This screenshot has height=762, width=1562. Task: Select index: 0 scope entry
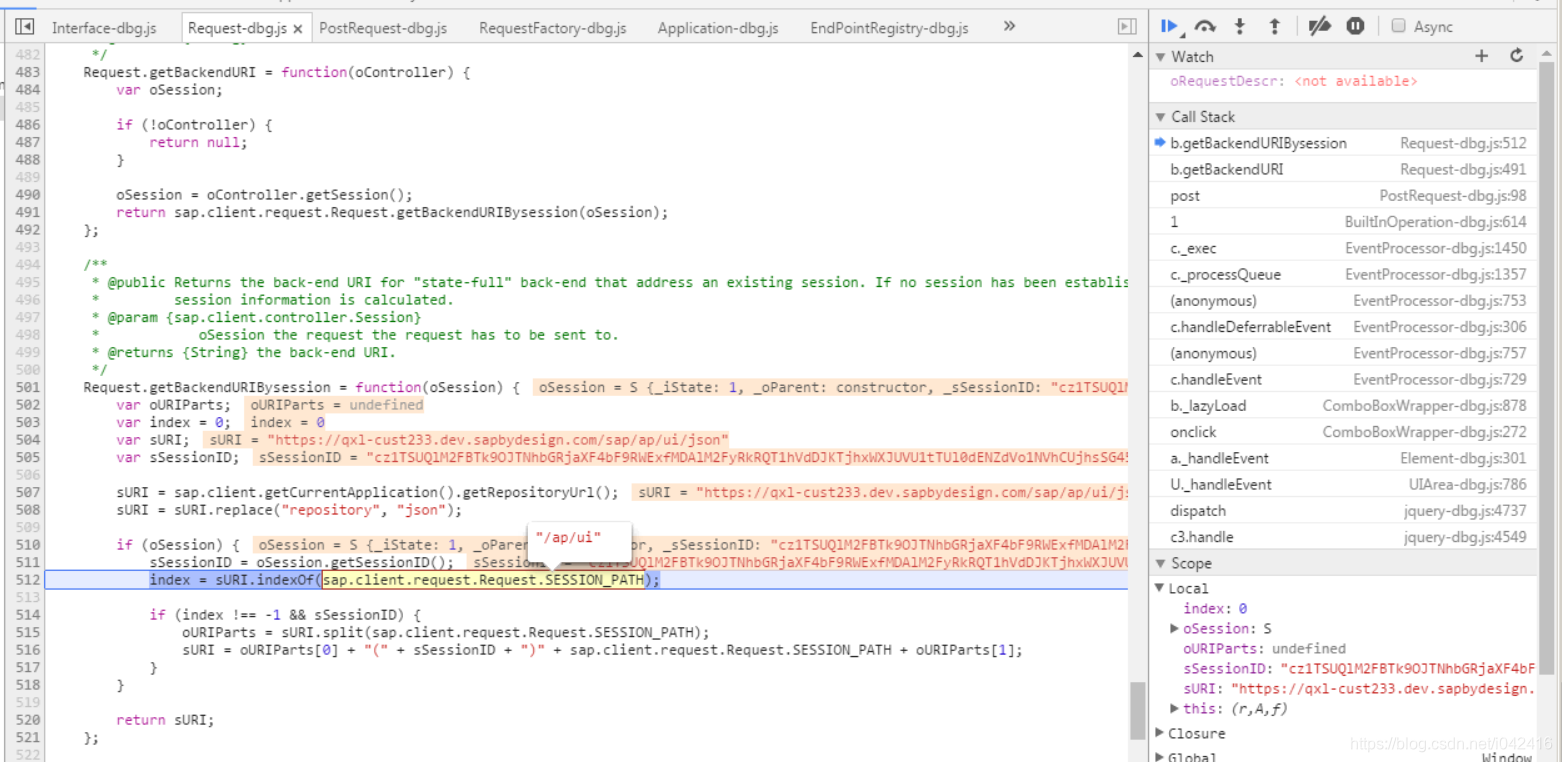[1215, 609]
